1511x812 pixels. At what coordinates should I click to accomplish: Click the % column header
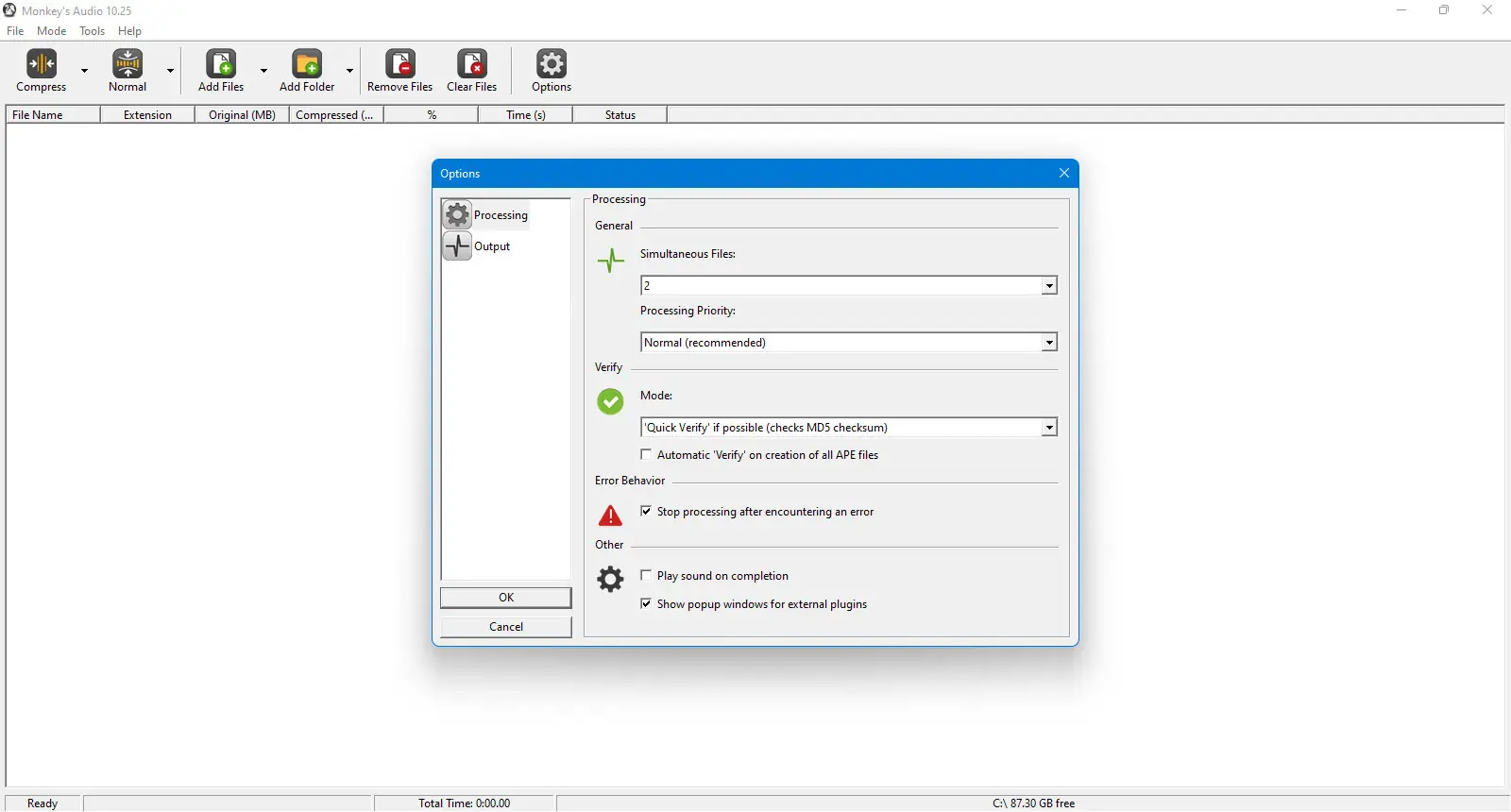[431, 115]
